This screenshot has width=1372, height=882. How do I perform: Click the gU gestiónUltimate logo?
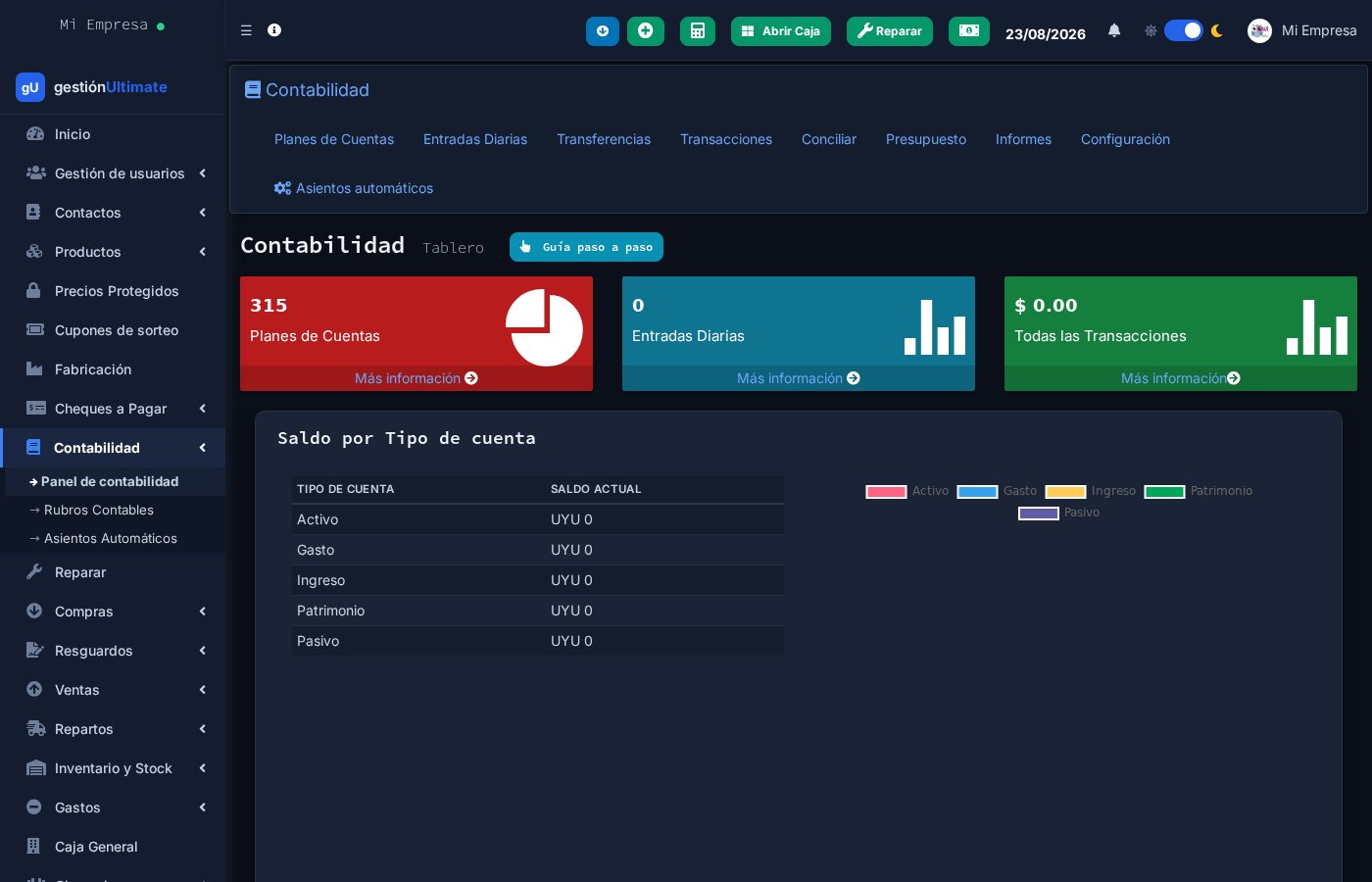click(x=91, y=87)
